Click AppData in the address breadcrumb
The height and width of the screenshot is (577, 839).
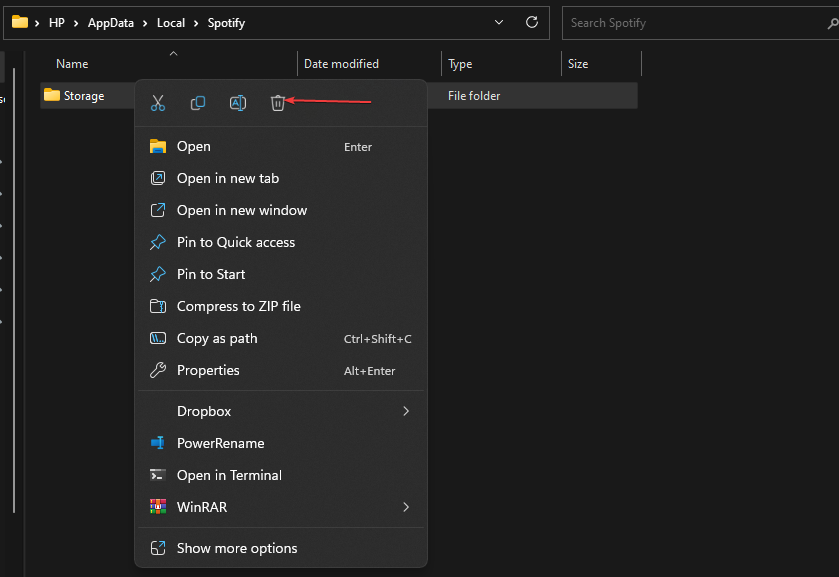coord(111,23)
